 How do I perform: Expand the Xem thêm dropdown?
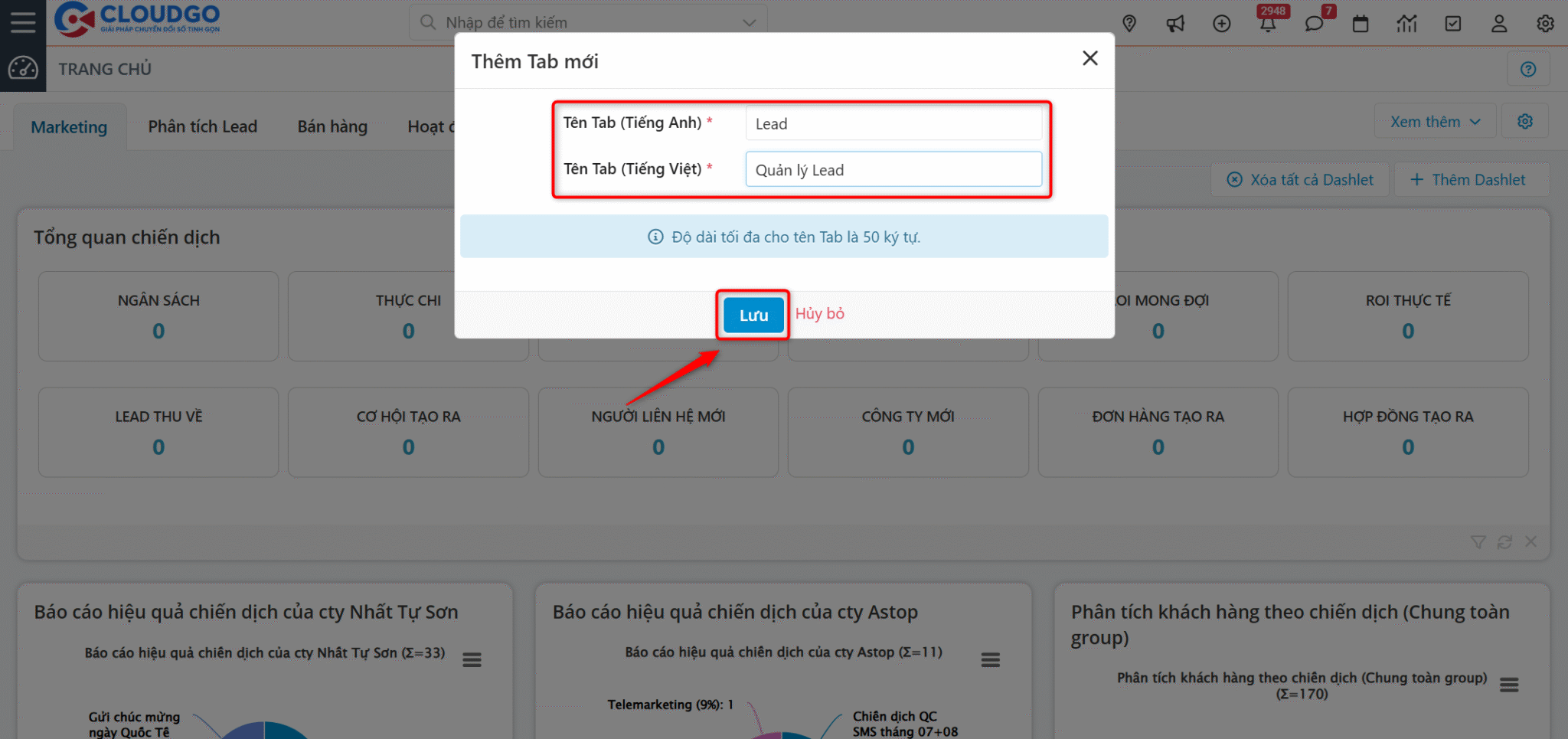click(x=1436, y=122)
